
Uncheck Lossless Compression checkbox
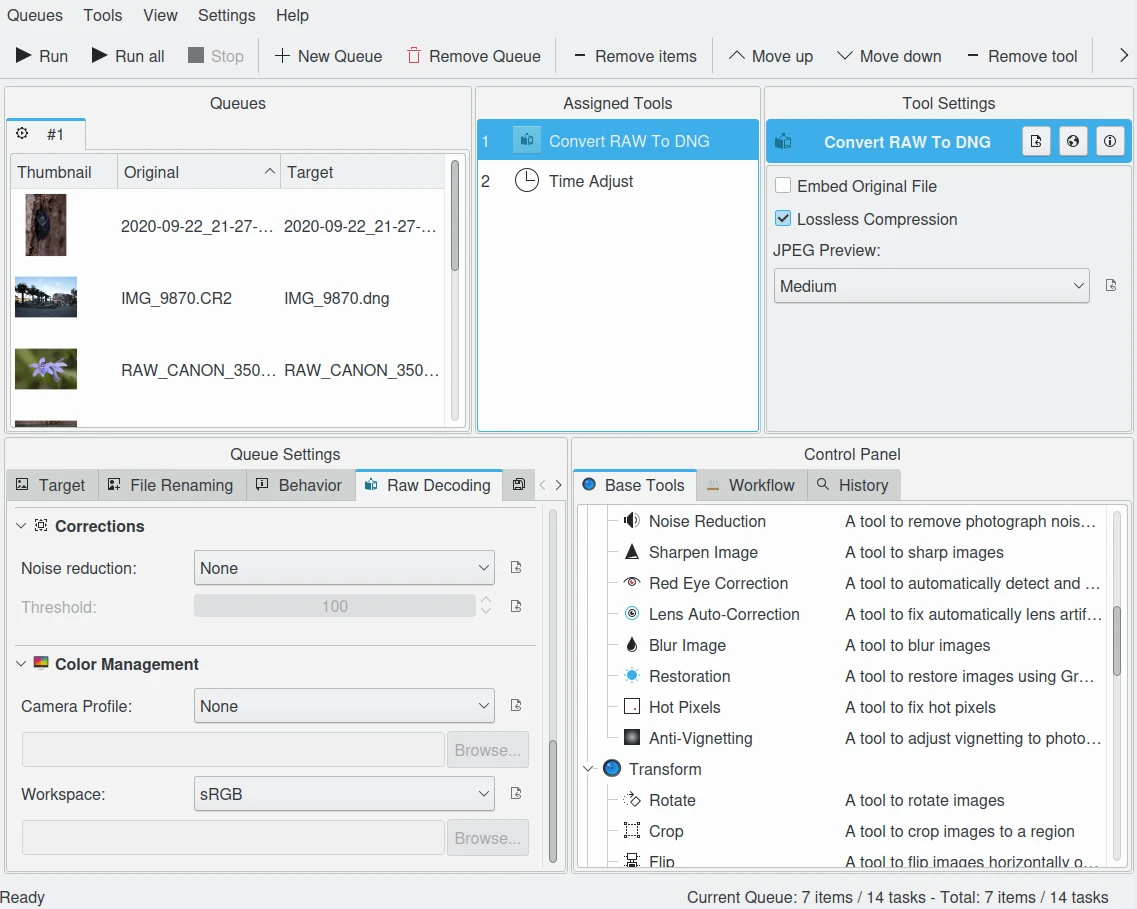pyautogui.click(x=783, y=219)
